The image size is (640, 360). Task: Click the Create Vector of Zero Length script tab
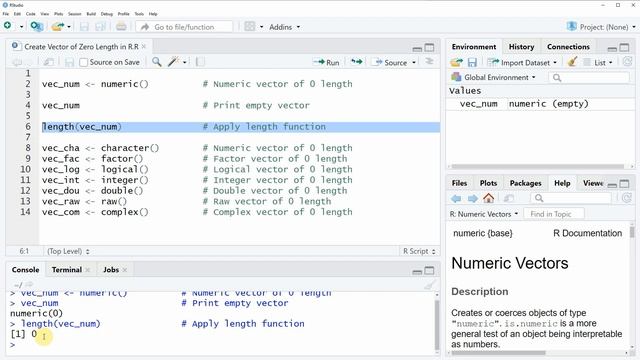[x=80, y=47]
